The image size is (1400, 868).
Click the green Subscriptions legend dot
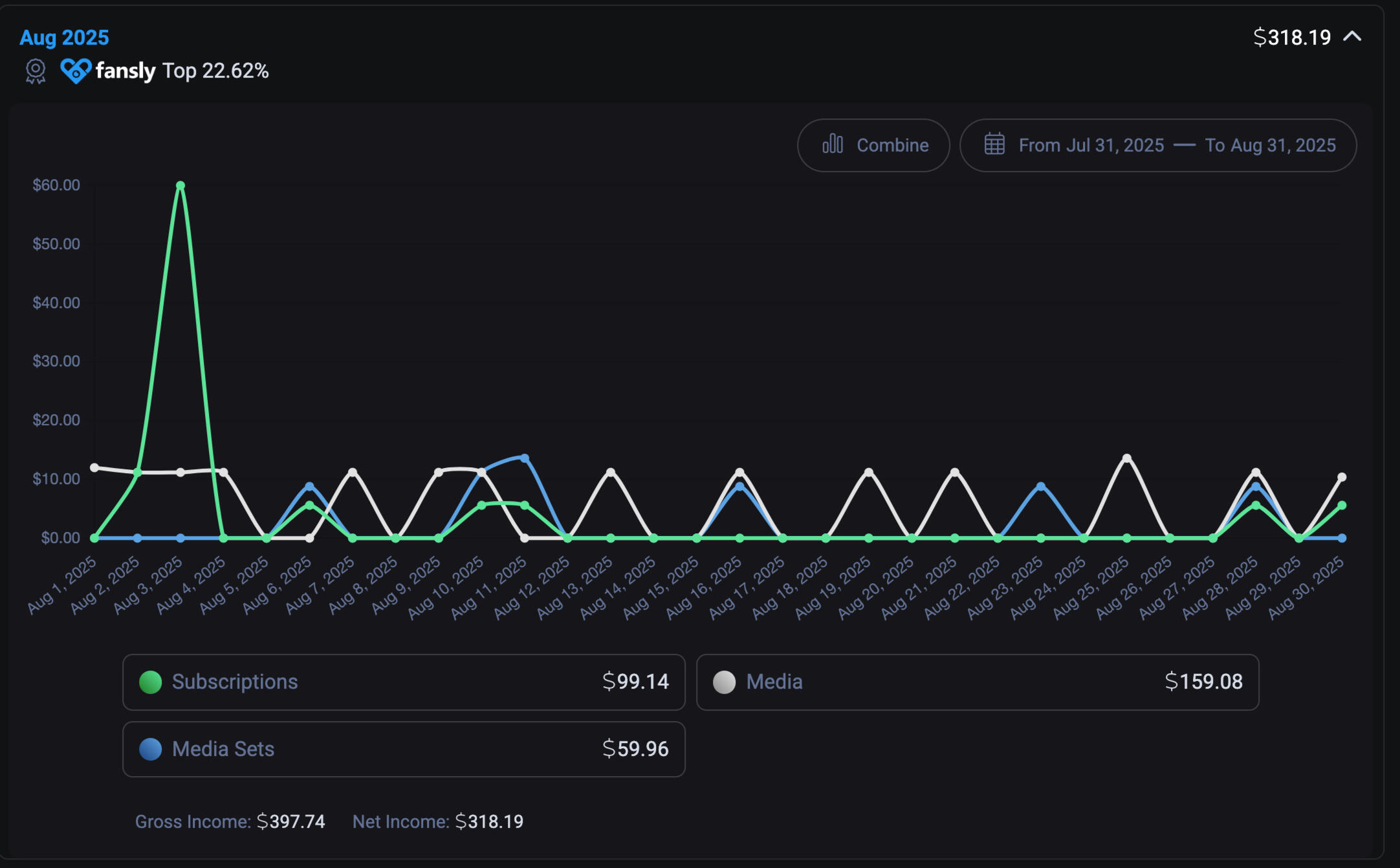(x=151, y=682)
